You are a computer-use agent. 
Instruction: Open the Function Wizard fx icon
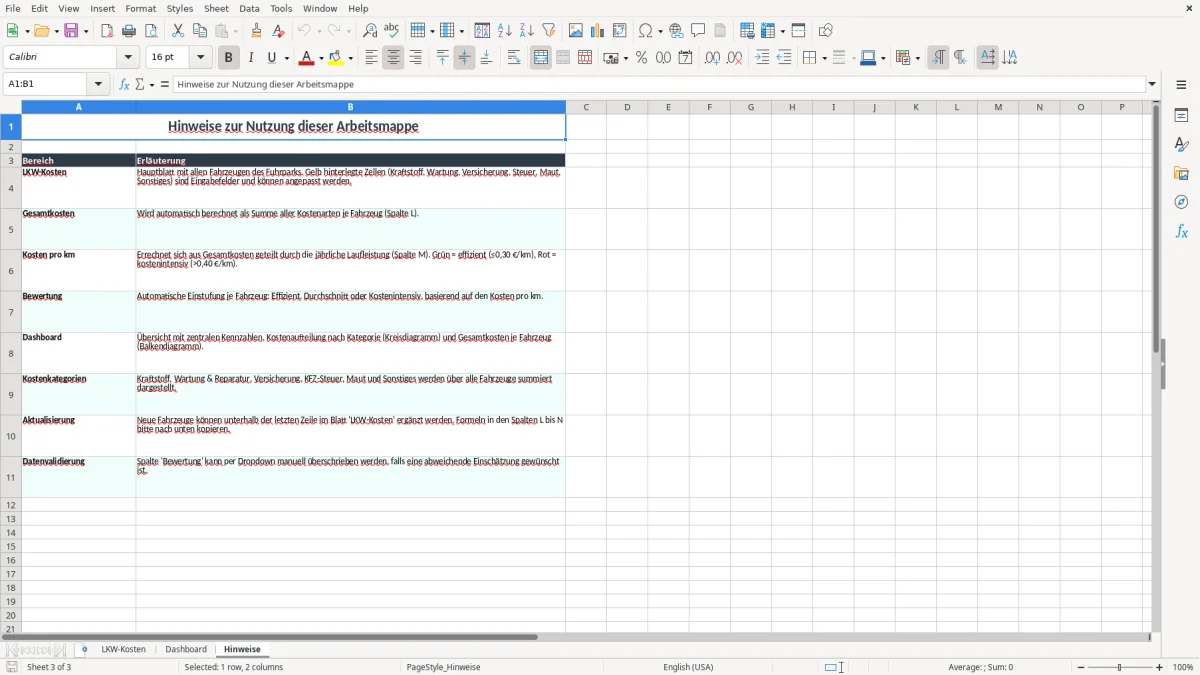pos(124,85)
